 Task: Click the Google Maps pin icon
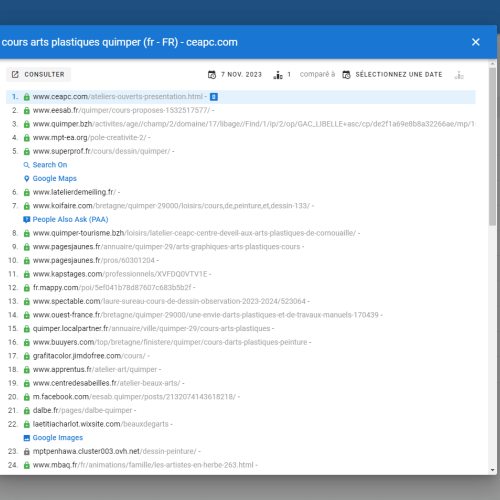(x=27, y=179)
